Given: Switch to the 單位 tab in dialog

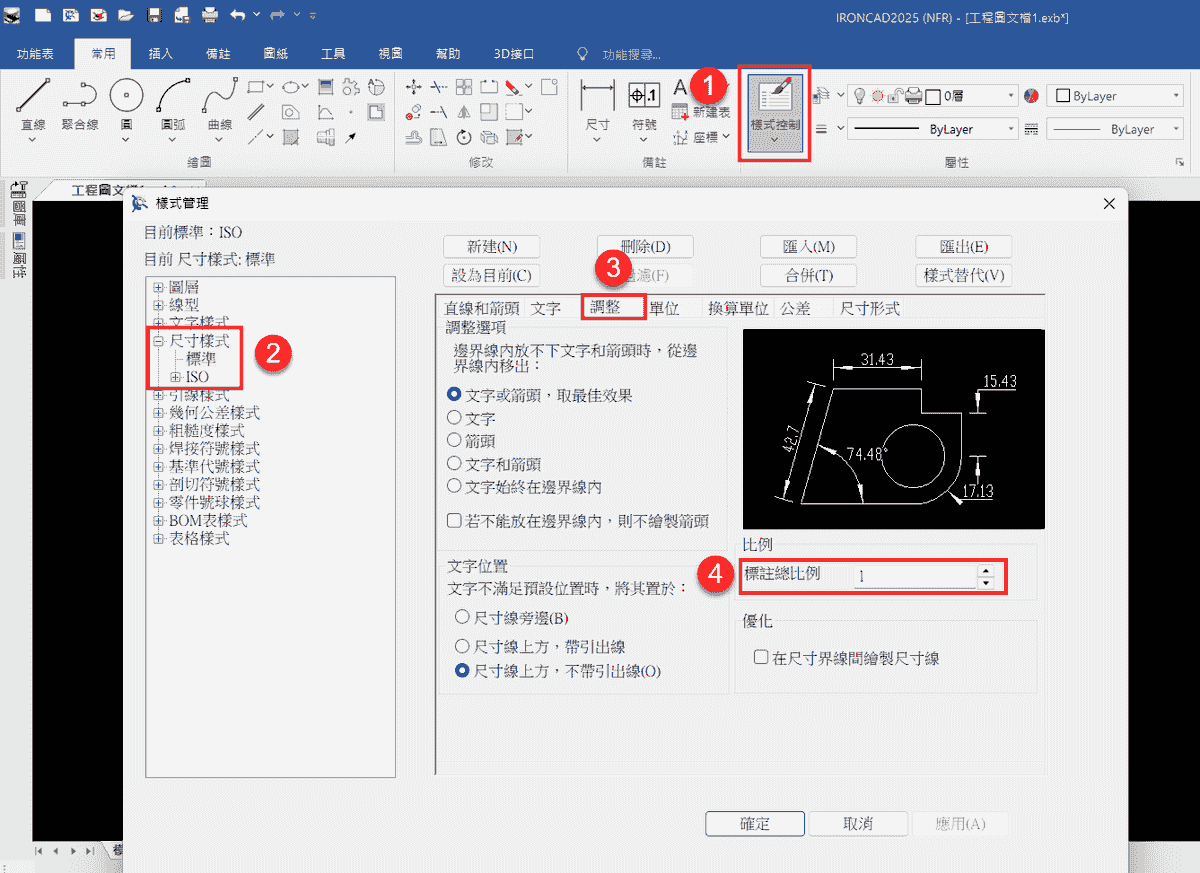Looking at the screenshot, I should click(x=664, y=308).
